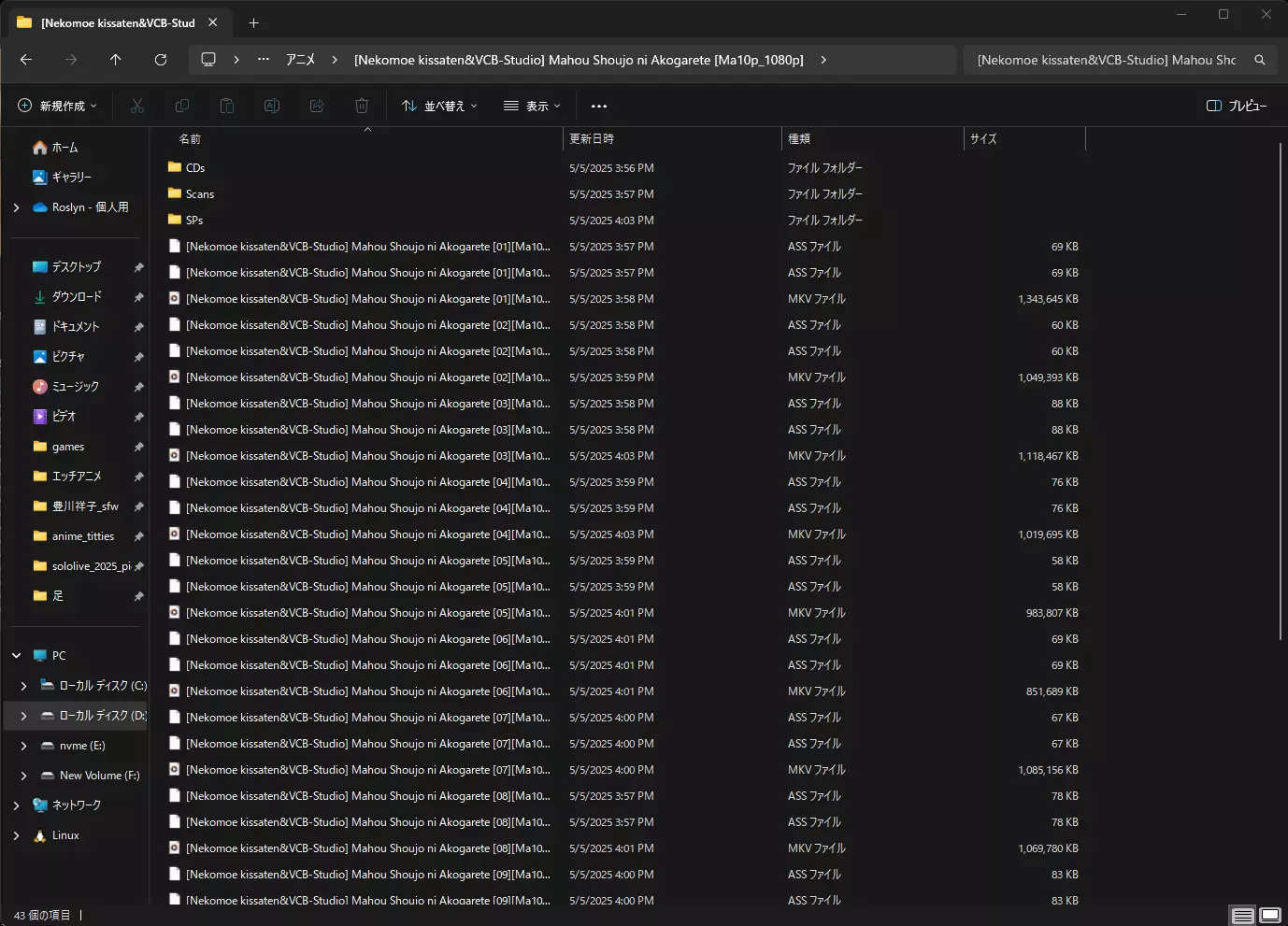Open the games pinned folder
The height and width of the screenshot is (926, 1288).
[x=59, y=447]
